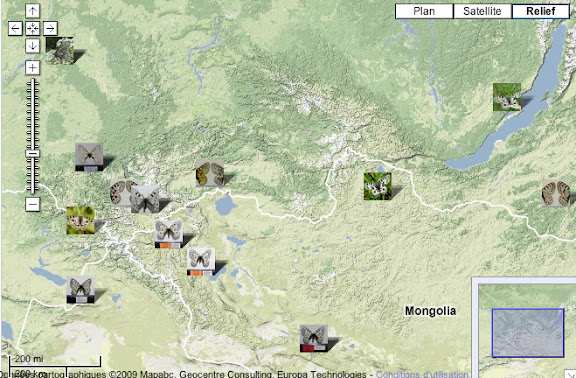Switch to Plan map view

(x=424, y=11)
